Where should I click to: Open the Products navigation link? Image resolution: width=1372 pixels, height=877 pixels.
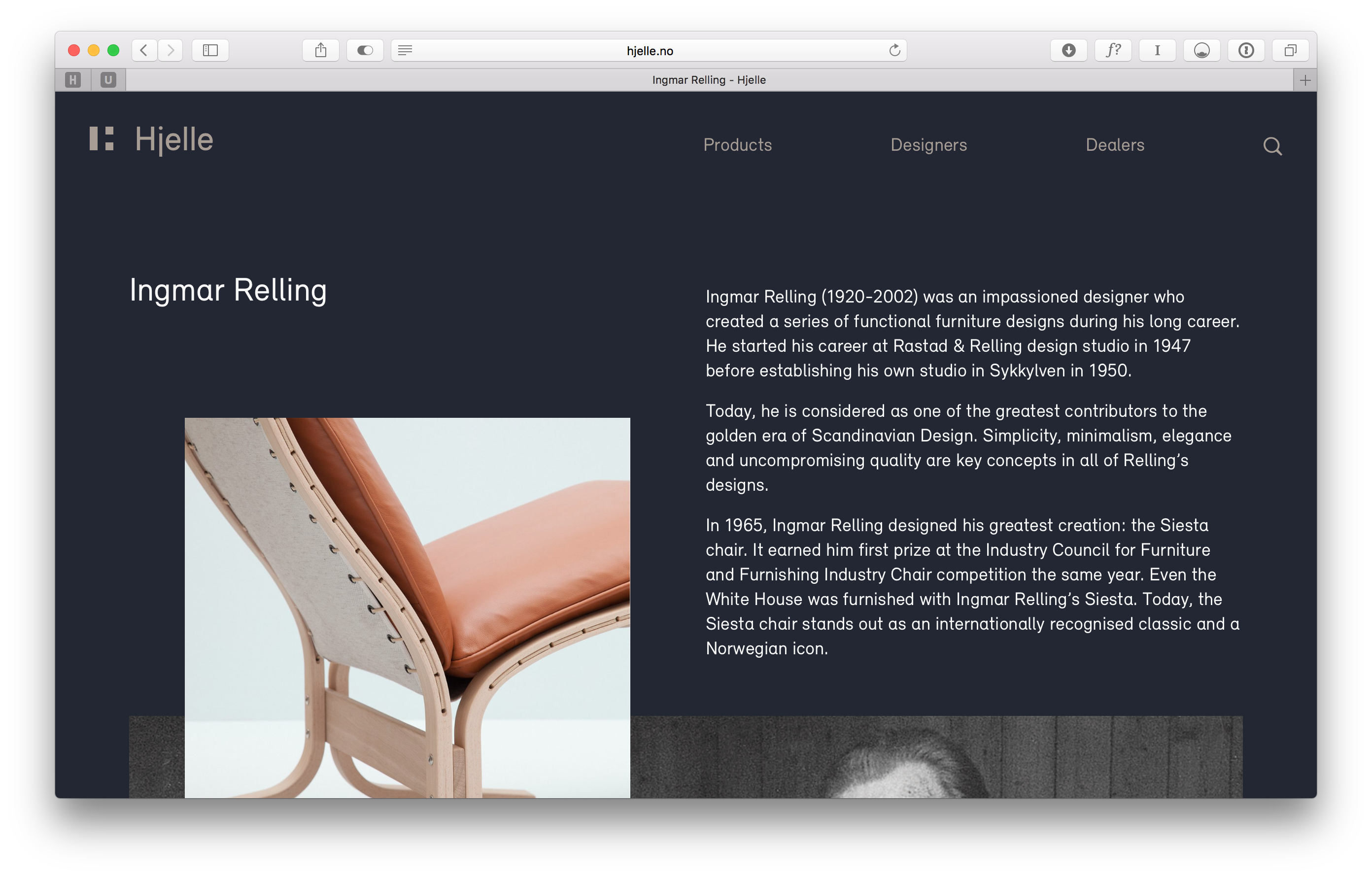[x=737, y=145]
